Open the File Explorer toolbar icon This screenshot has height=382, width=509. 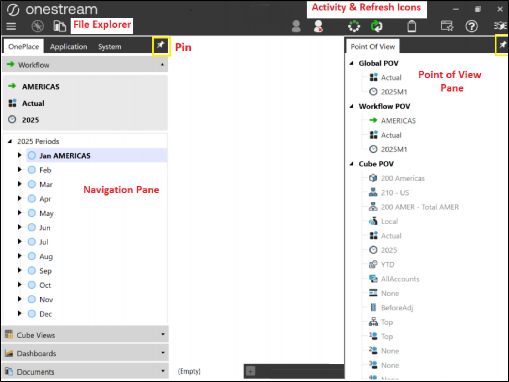(x=59, y=26)
